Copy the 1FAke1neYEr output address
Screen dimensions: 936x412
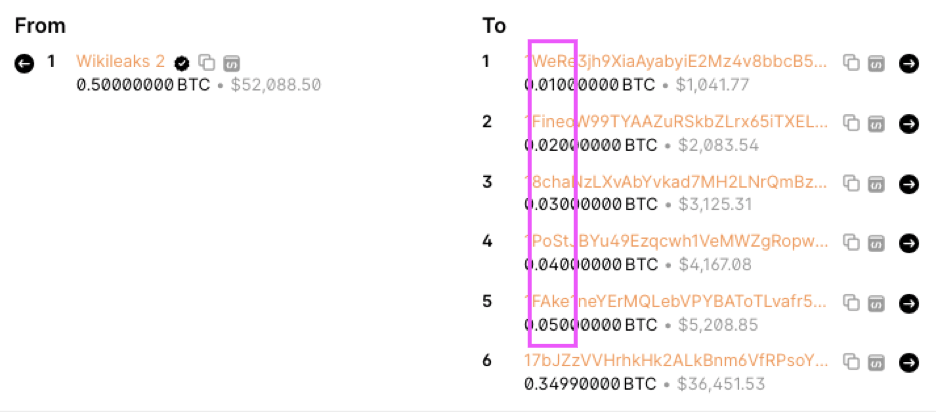pyautogui.click(x=851, y=303)
